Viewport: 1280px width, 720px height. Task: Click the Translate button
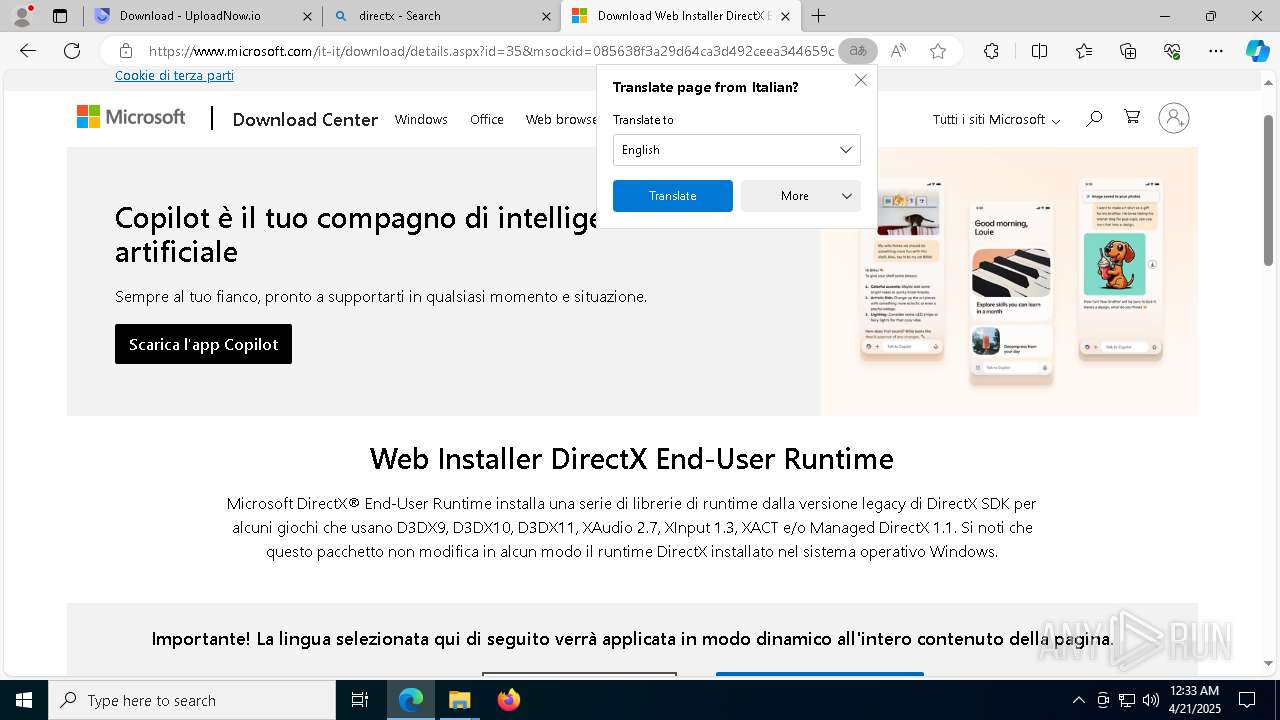(x=672, y=196)
